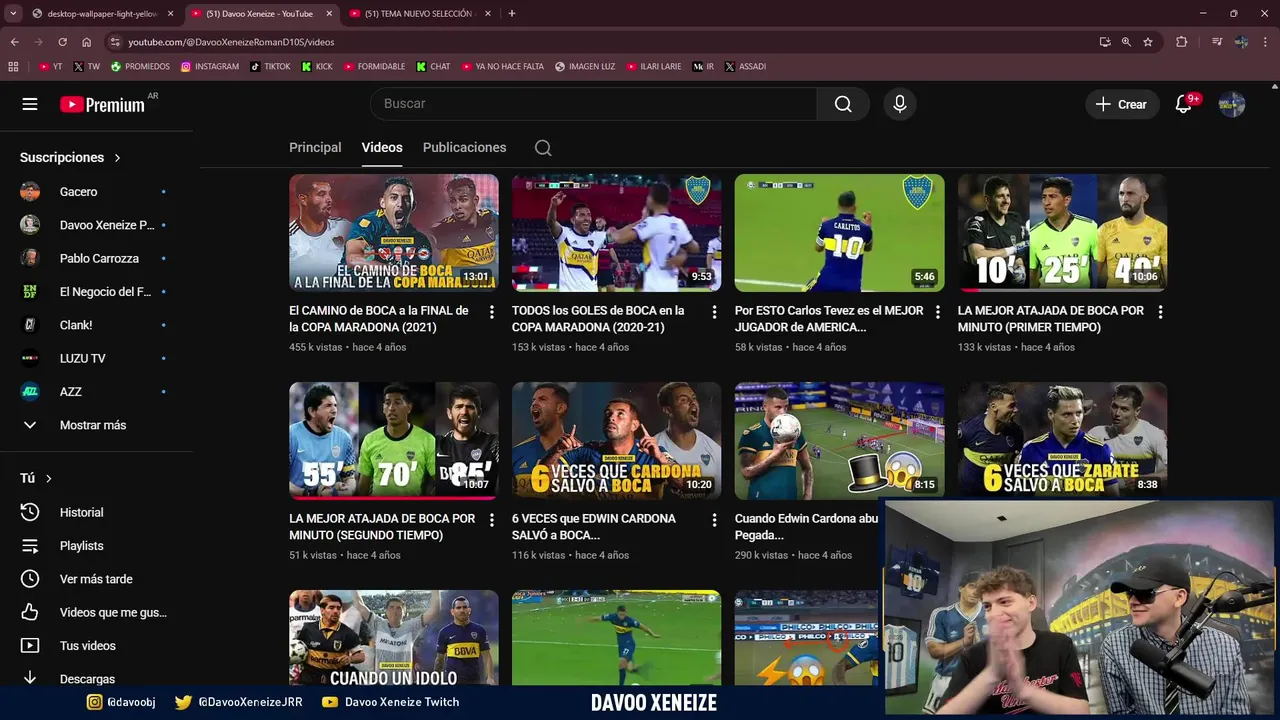Open title Cuando Edwin Cardona abu...
This screenshot has width=1280, height=720.
tap(807, 527)
